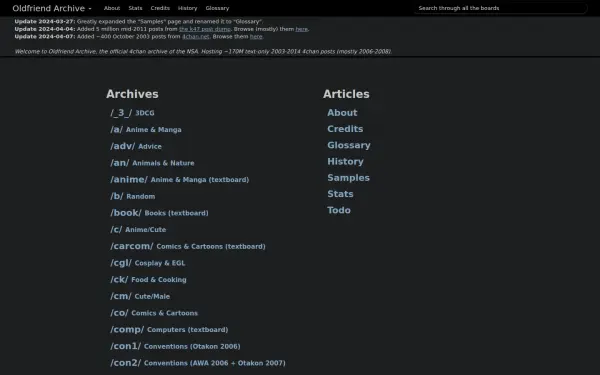Open the /book/ Books textboard archive
This screenshot has height=375, width=600.
(159, 213)
